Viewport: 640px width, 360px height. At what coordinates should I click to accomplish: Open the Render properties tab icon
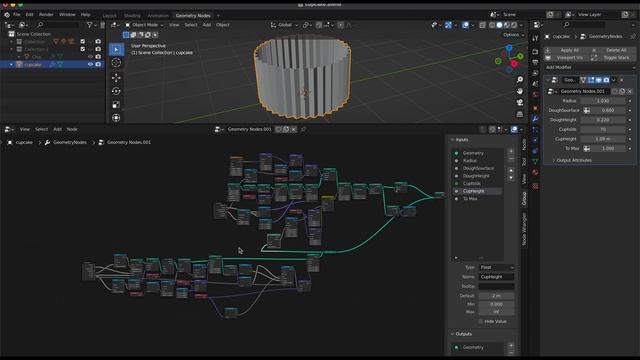click(535, 52)
